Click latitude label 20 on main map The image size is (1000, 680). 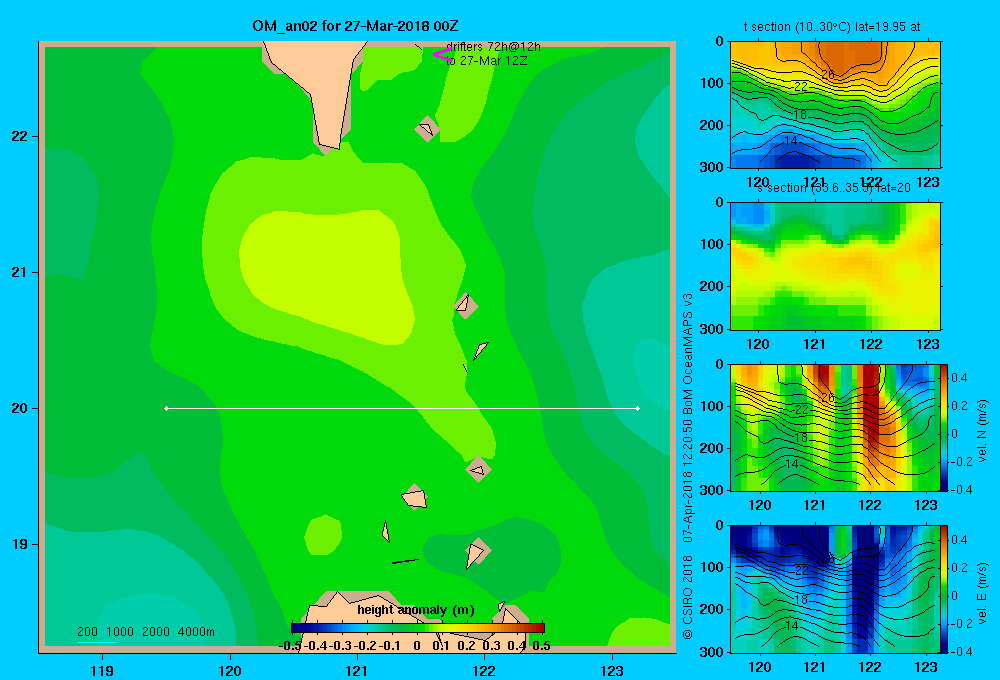(20, 408)
